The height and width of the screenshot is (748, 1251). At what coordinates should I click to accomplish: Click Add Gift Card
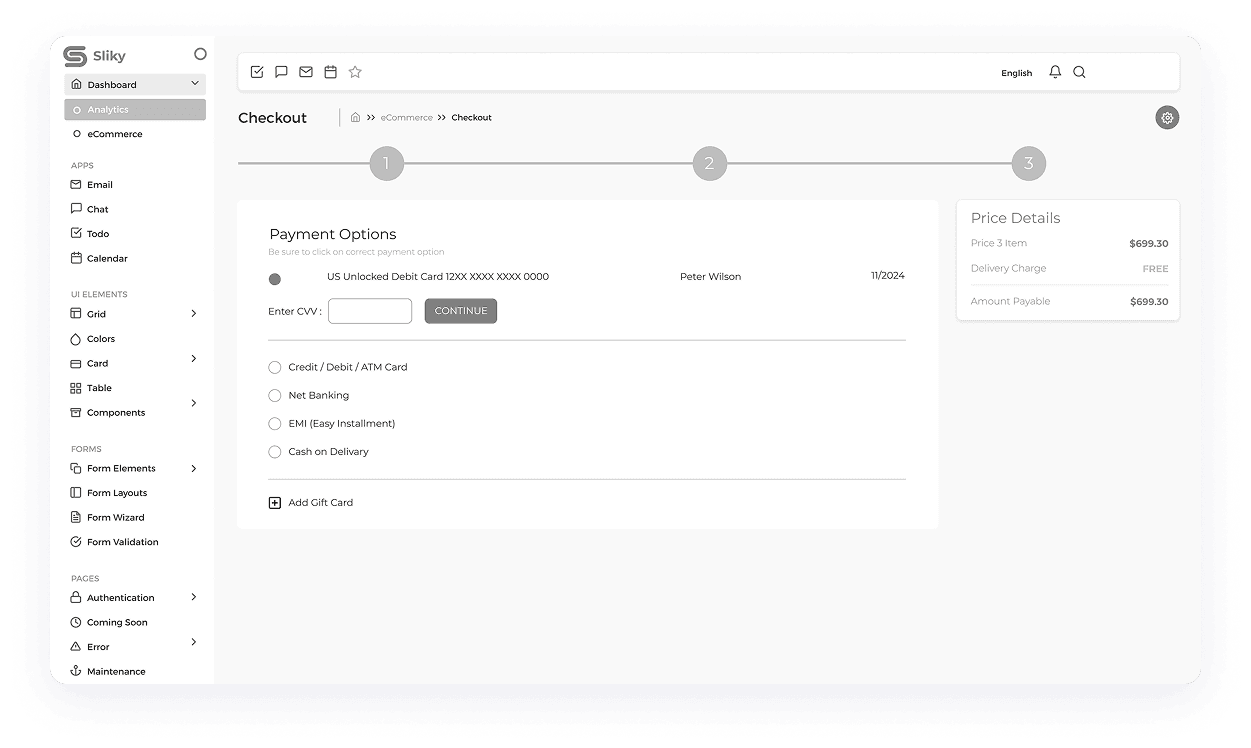pos(310,502)
